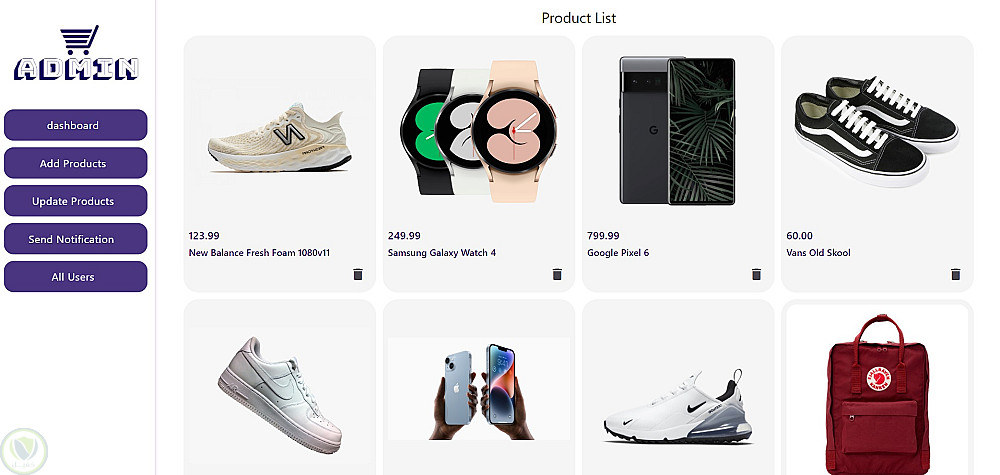The image size is (1000, 475).
Task: Select Send Notification button
Action: tap(75, 239)
